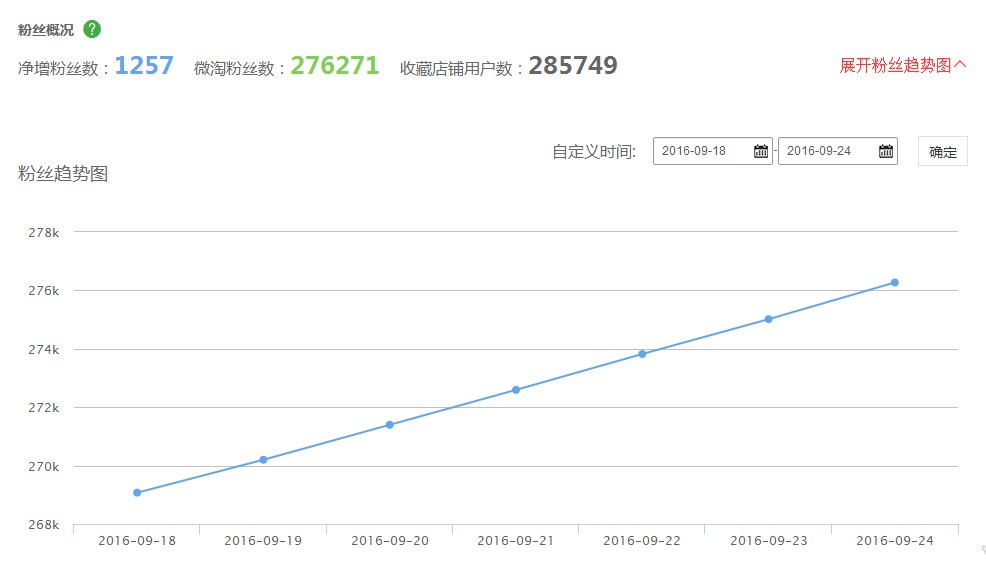The height and width of the screenshot is (576, 986).
Task: Click the Weitao fans count 276271
Action: 335,66
